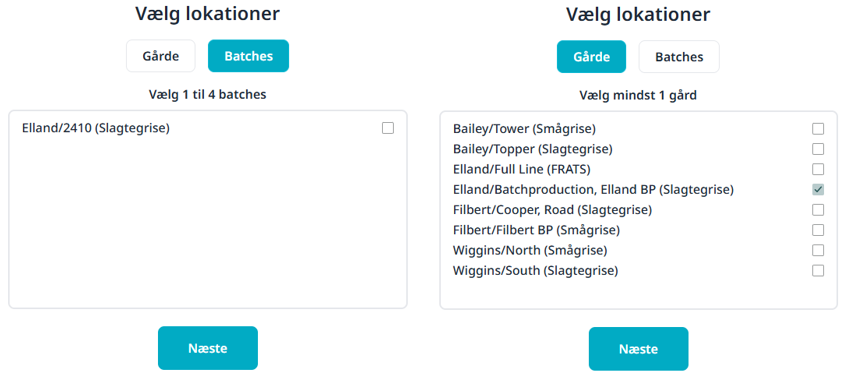Enable the Elland/Full Line (FRATS) checkbox

818,169
